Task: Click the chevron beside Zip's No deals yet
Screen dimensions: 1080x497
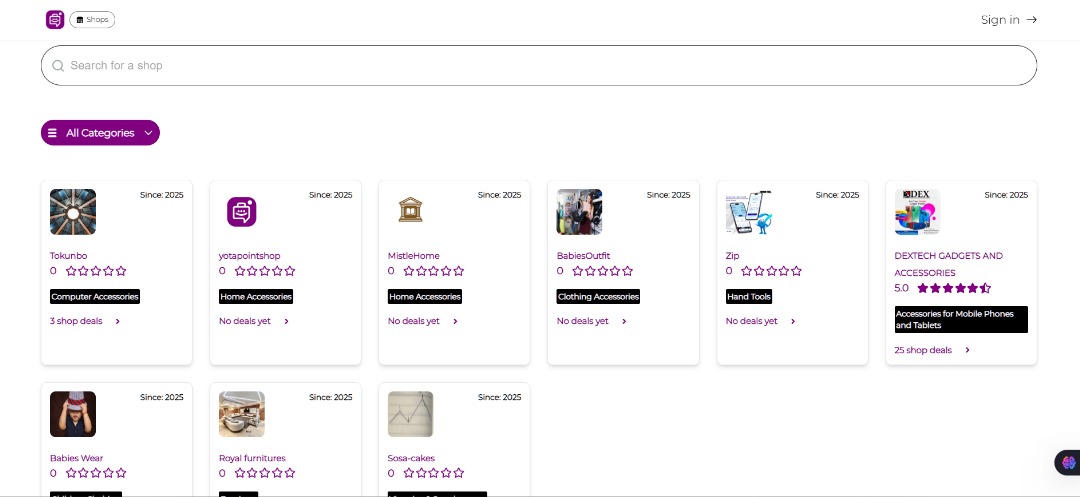Action: click(x=793, y=321)
